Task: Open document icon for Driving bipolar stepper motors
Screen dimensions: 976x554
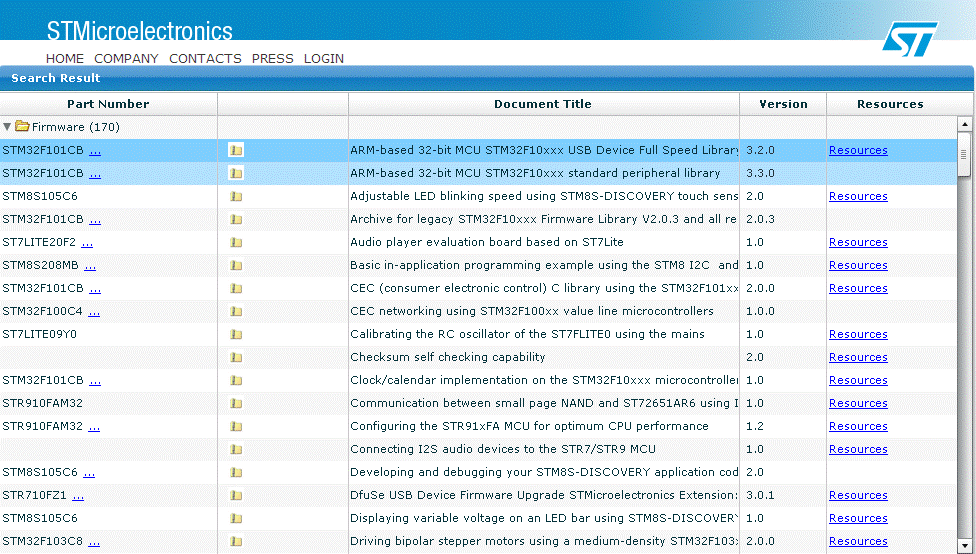Action: point(236,542)
